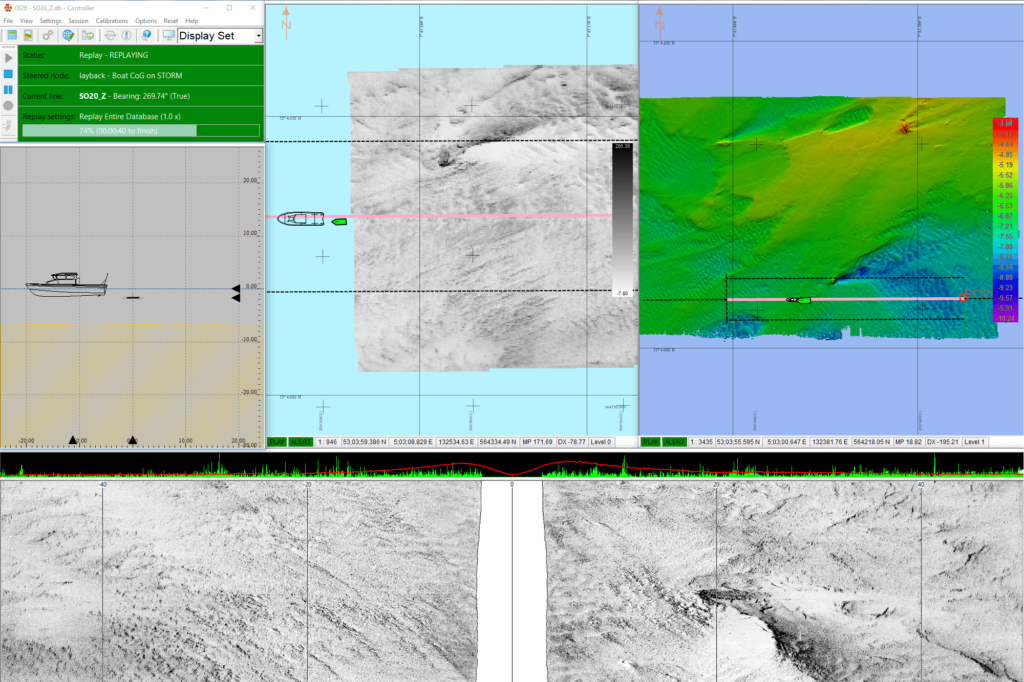Click Replay Entire Database settings text
This screenshot has height=682, width=1024.
[130, 116]
